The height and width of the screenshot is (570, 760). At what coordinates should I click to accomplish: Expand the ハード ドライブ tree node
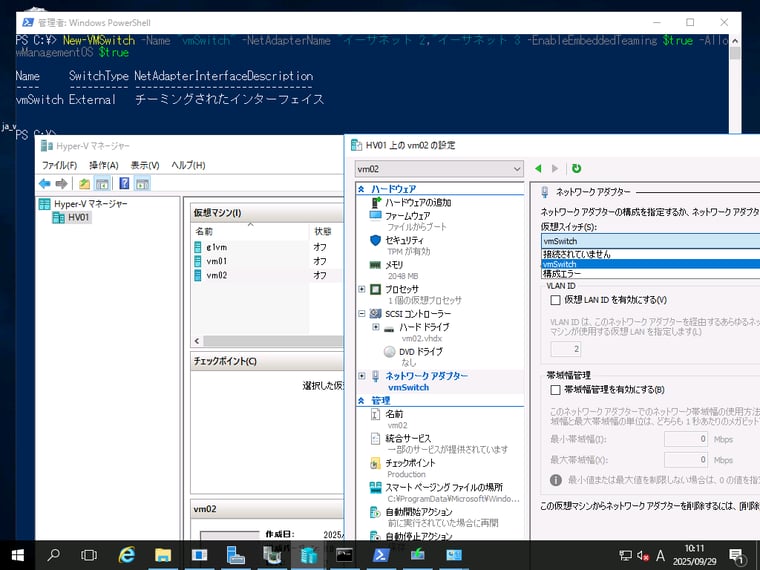pyautogui.click(x=376, y=327)
